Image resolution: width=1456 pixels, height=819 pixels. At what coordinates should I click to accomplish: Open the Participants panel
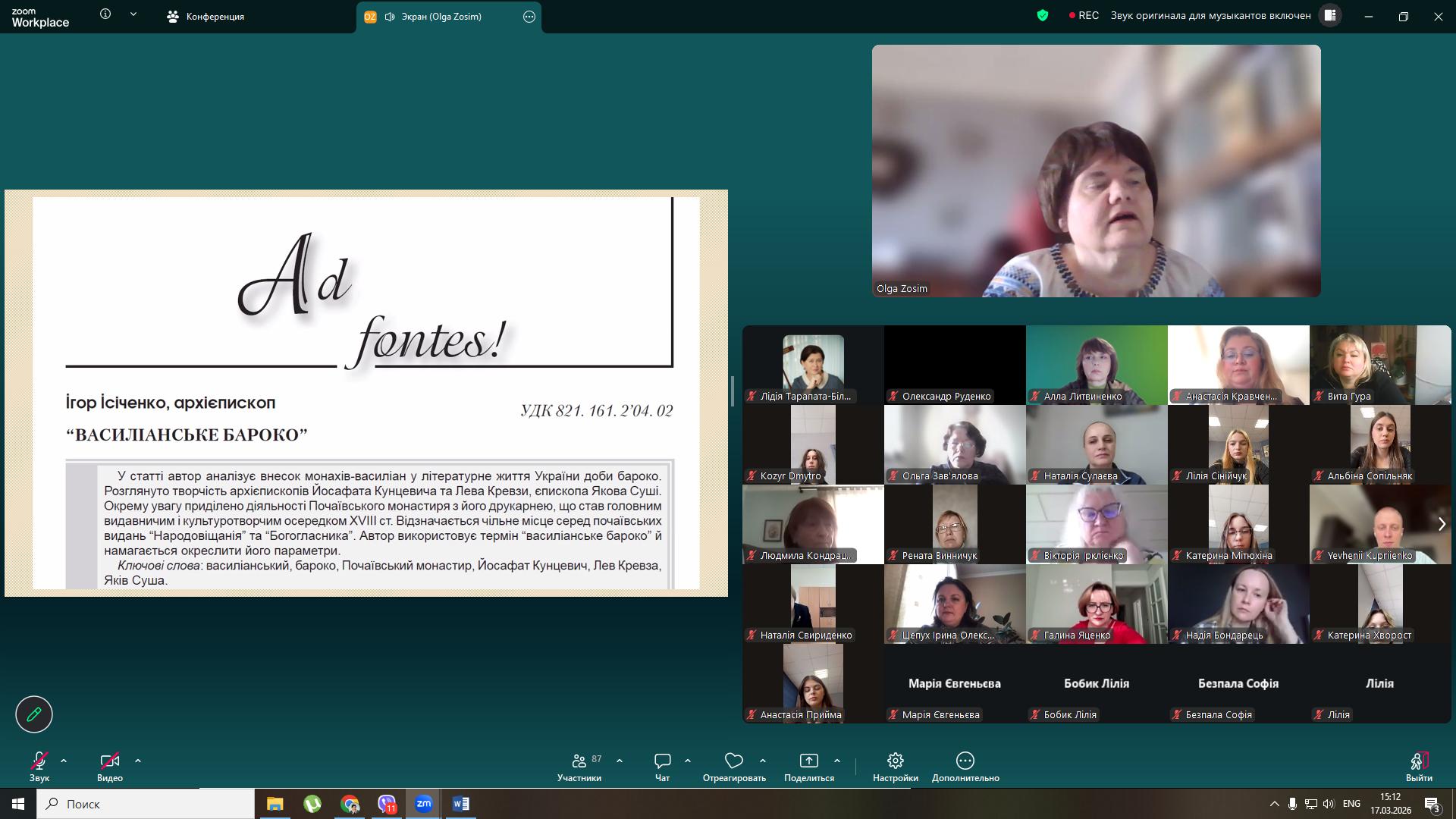click(579, 761)
